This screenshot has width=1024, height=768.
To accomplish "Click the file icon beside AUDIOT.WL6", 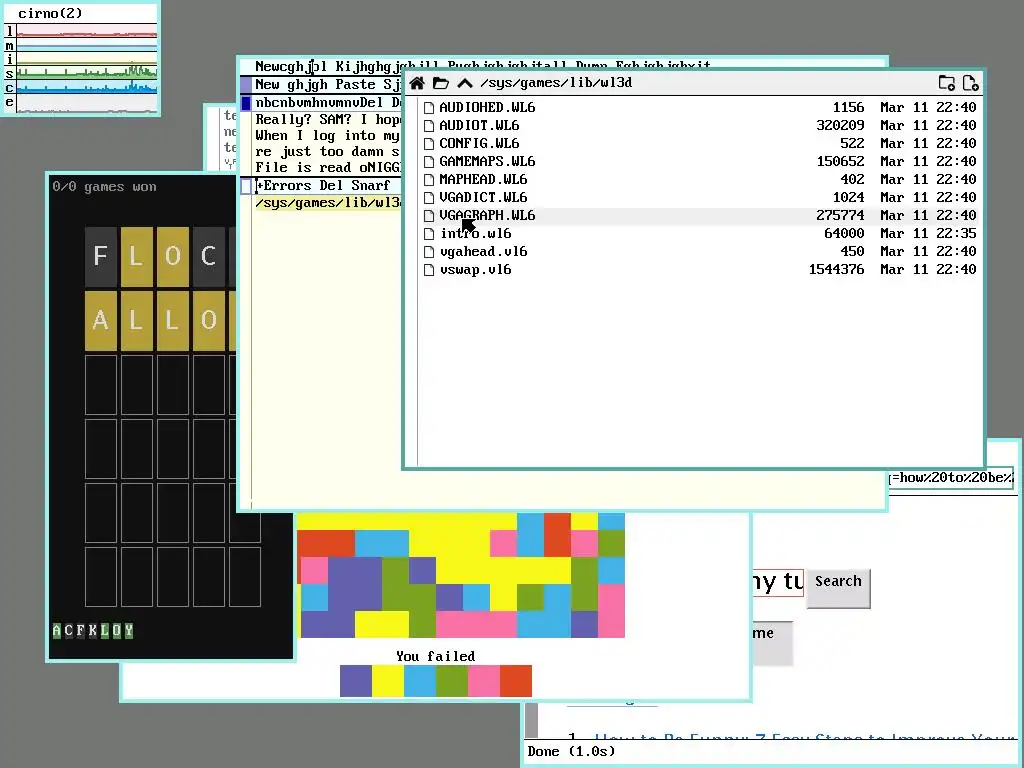I will (x=429, y=125).
